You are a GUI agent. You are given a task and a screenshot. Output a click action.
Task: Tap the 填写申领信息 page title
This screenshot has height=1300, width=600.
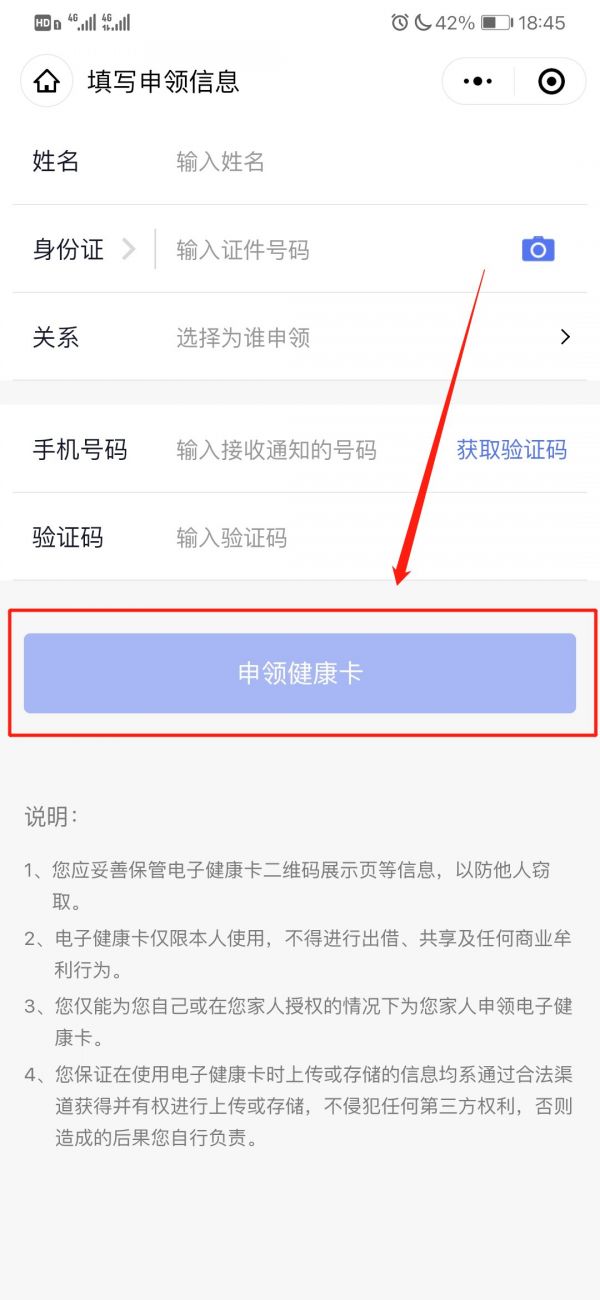[163, 81]
